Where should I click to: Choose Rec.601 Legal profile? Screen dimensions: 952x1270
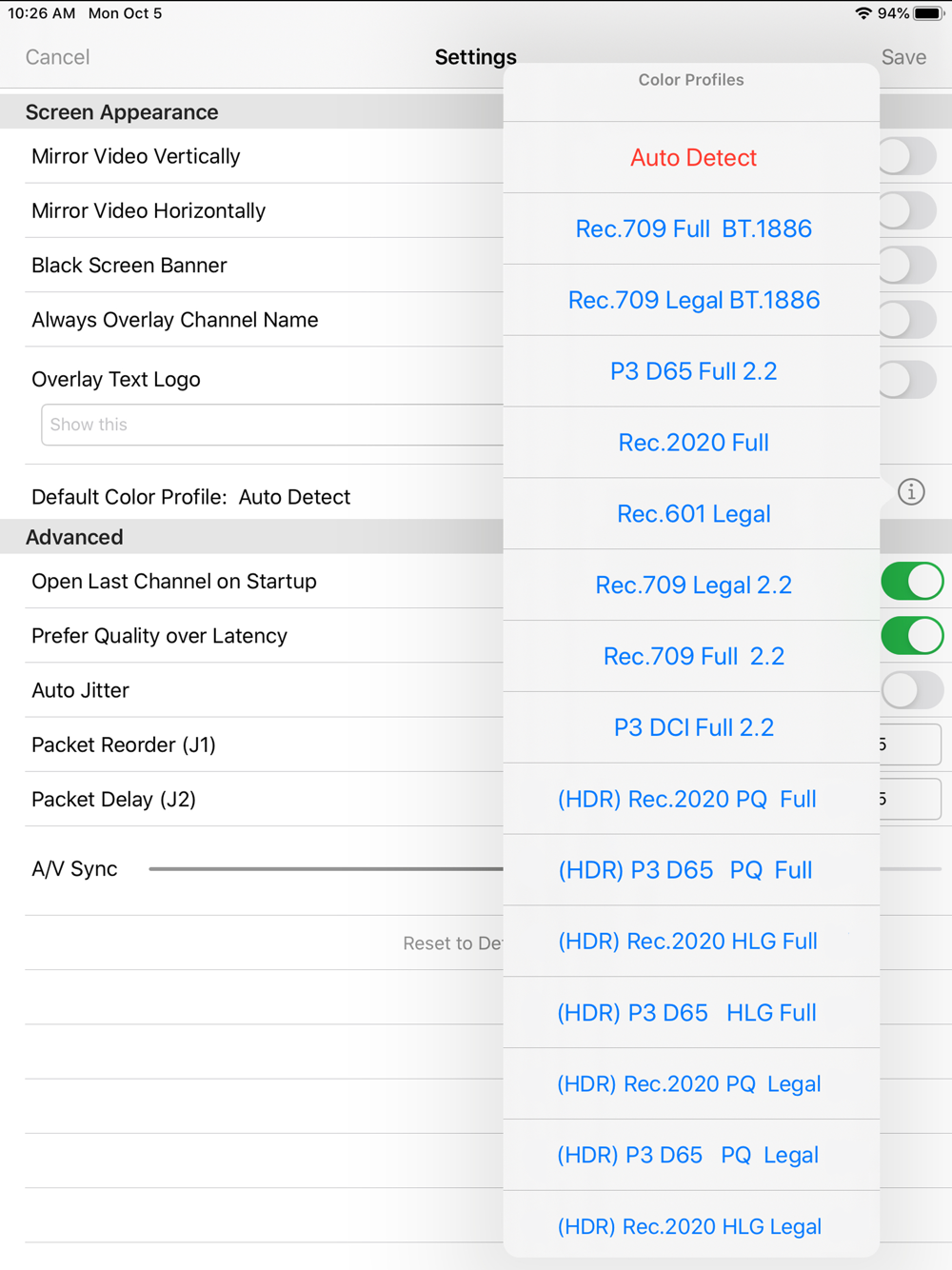pyautogui.click(x=692, y=514)
